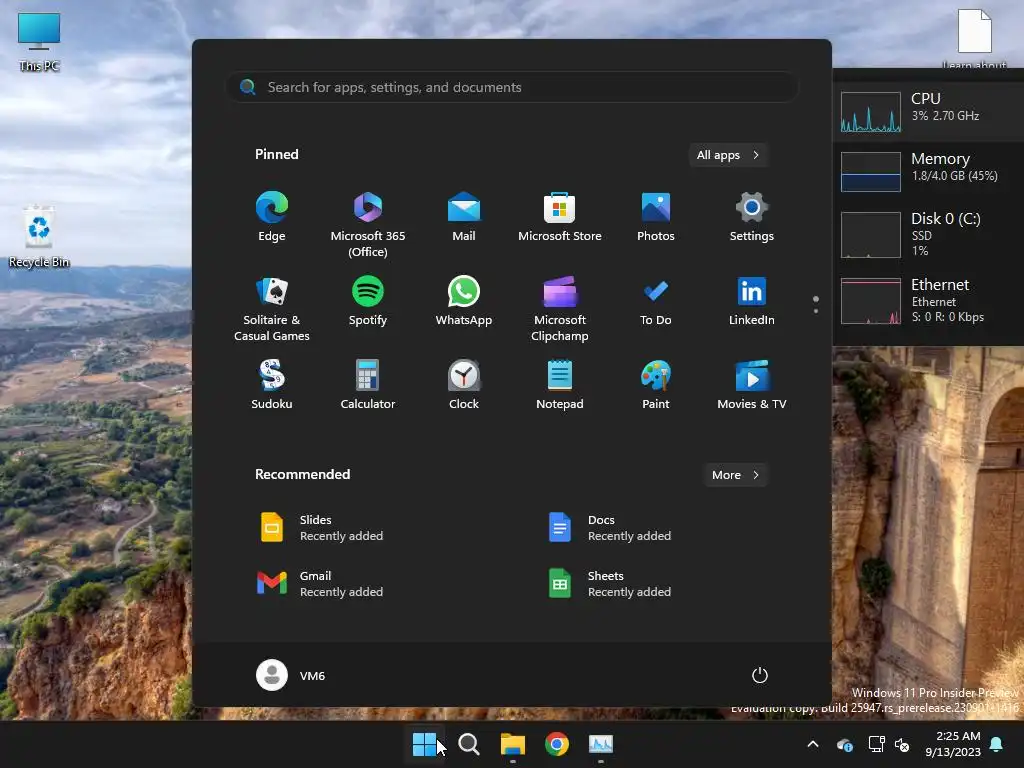Launch the Clock app

point(464,385)
